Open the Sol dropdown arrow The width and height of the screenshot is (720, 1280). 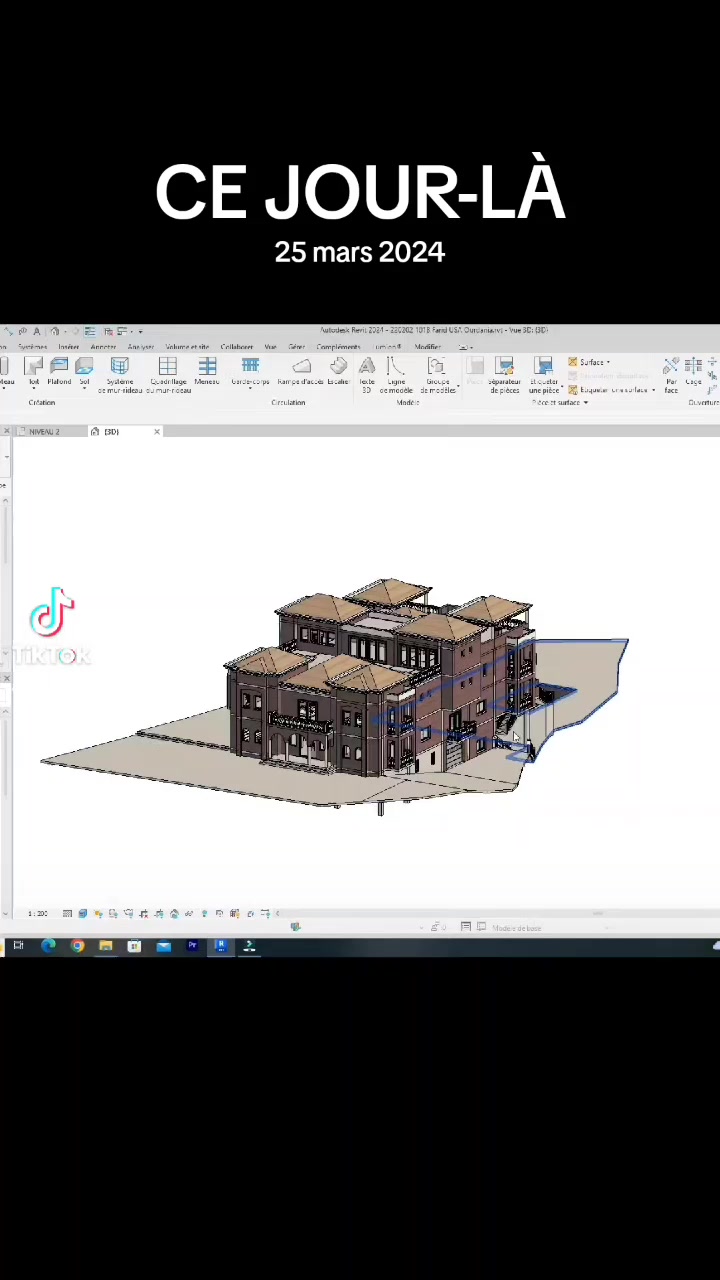(x=84, y=387)
